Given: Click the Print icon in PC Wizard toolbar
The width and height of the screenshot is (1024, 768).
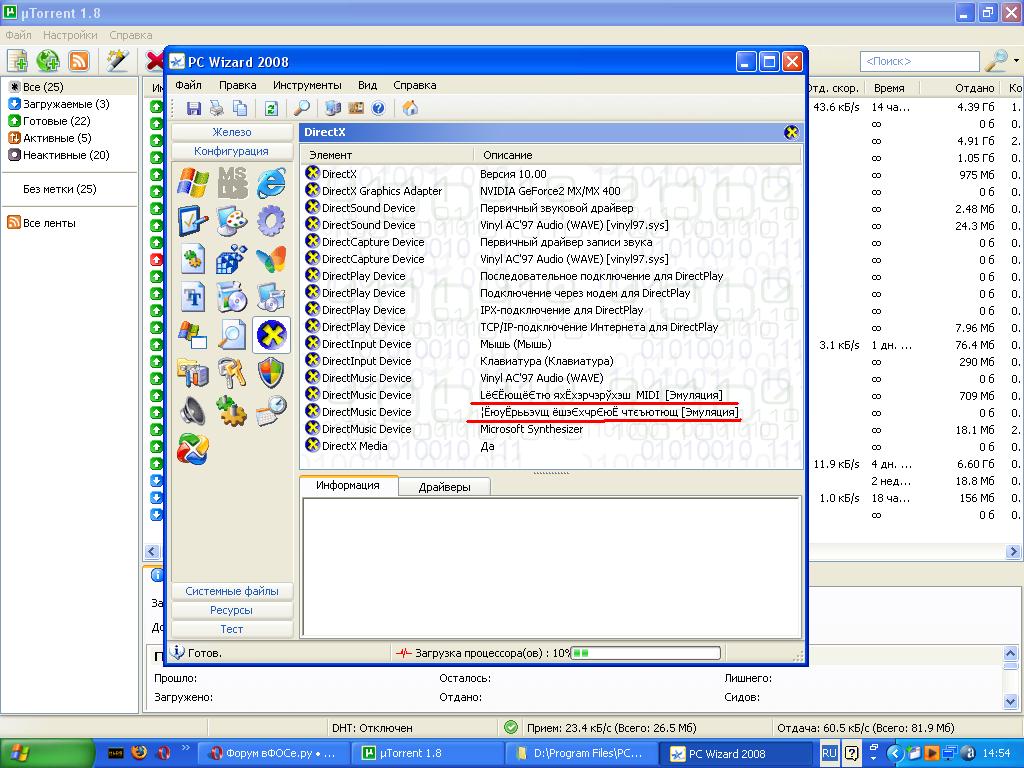Looking at the screenshot, I should click(x=216, y=108).
